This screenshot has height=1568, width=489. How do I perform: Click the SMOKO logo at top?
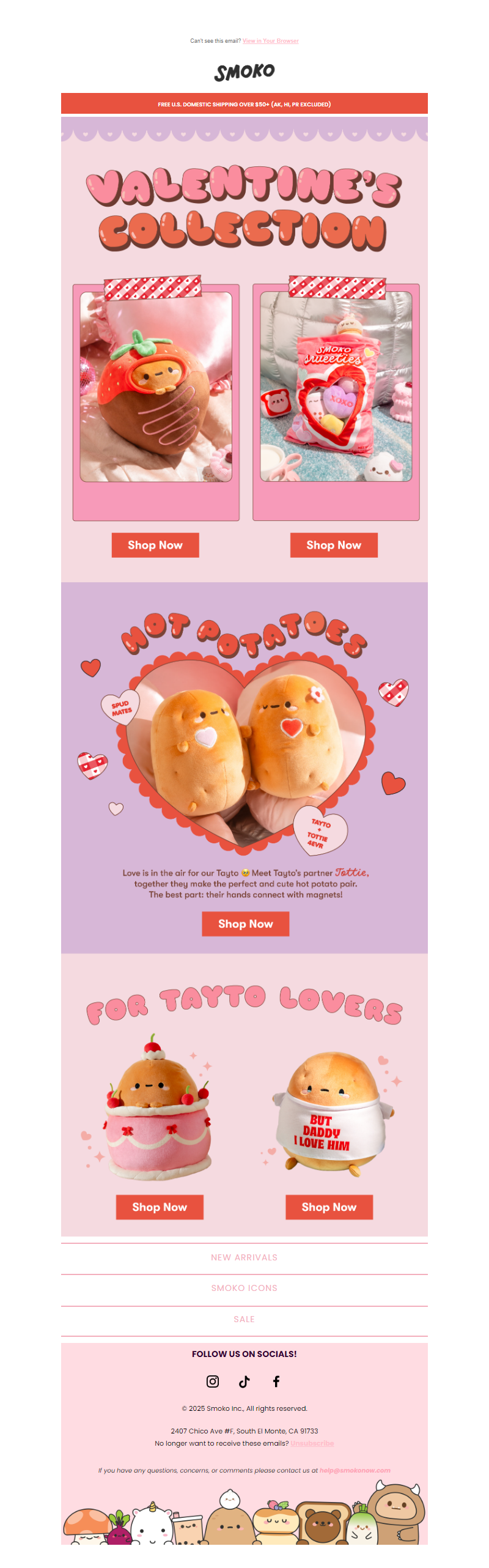pyautogui.click(x=244, y=72)
